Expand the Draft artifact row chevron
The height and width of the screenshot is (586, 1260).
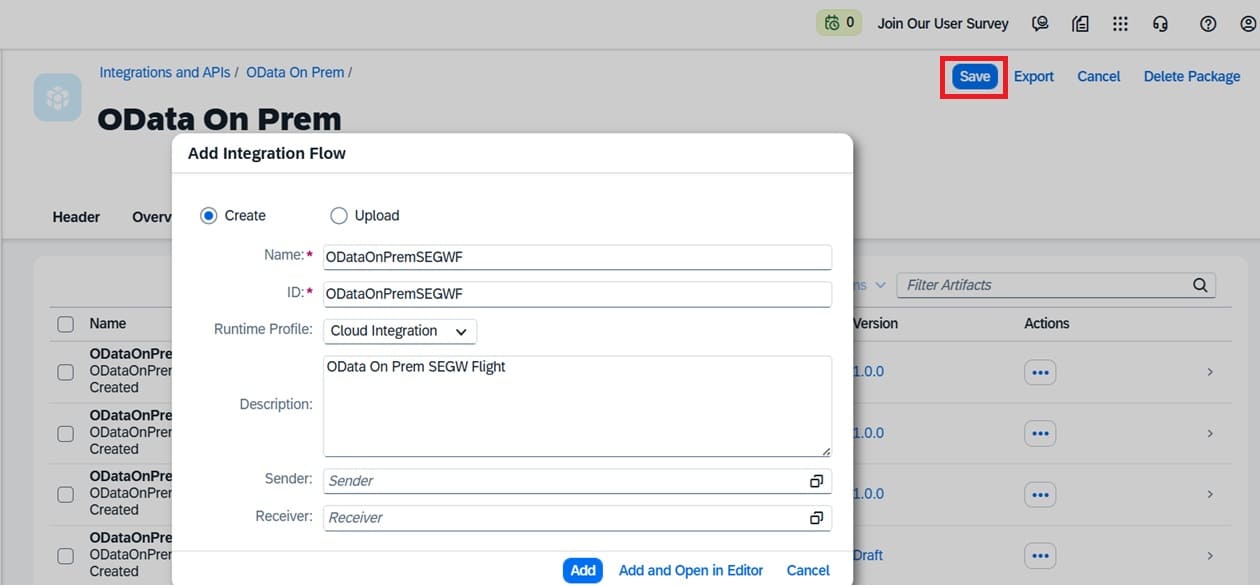(x=1210, y=556)
